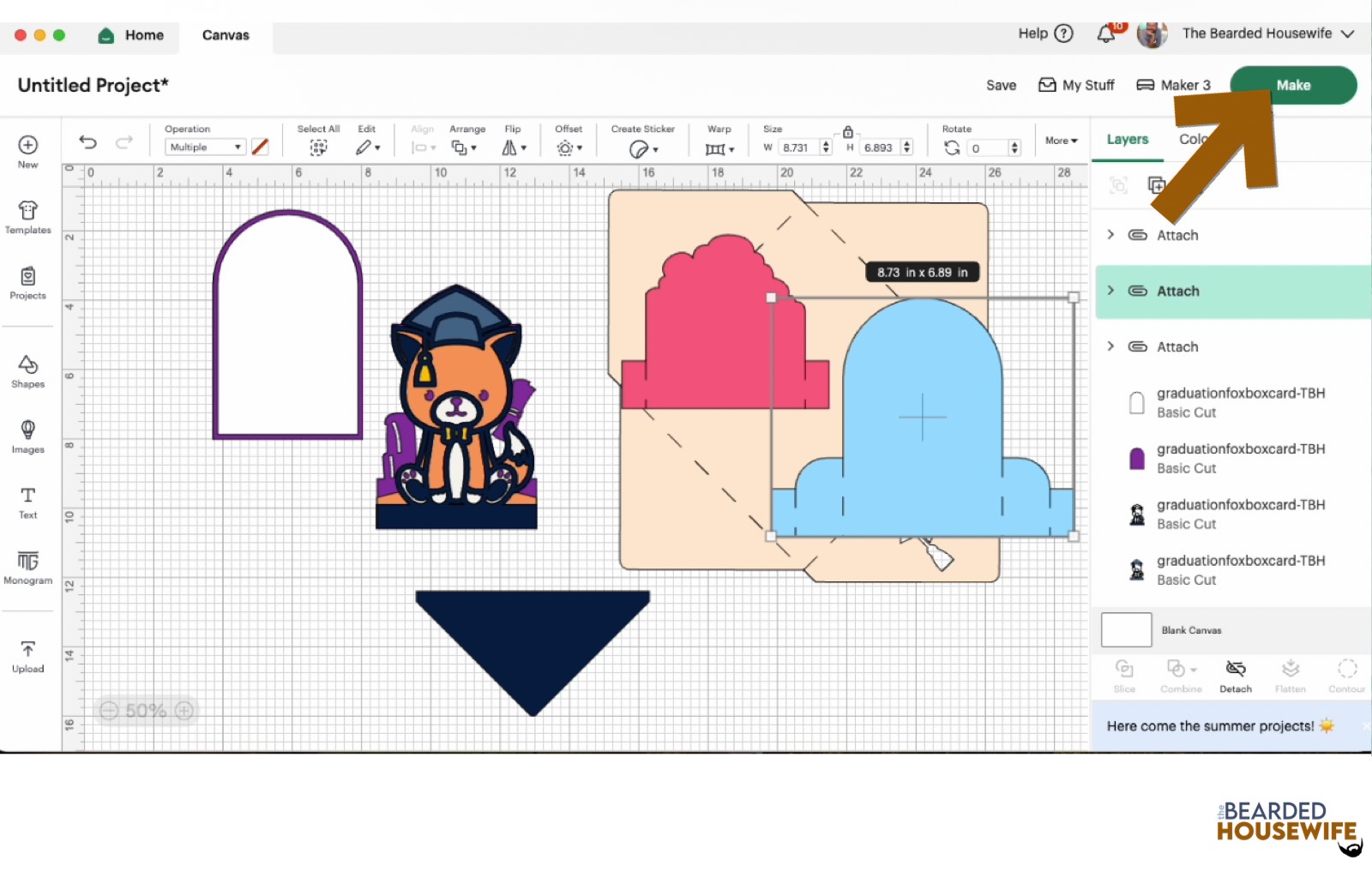Image resolution: width=1372 pixels, height=872 pixels.
Task: Click the Undo arrow
Action: click(87, 142)
